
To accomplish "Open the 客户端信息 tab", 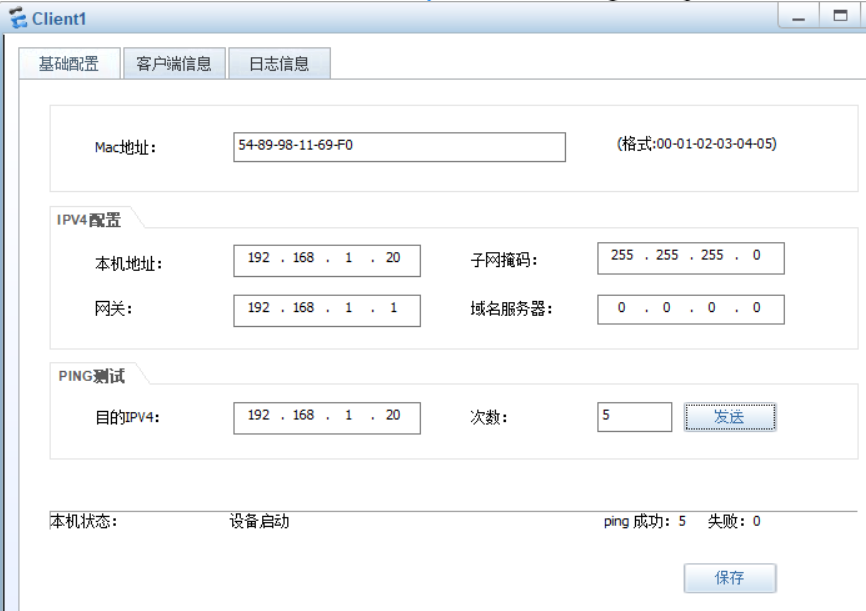I will pos(174,64).
